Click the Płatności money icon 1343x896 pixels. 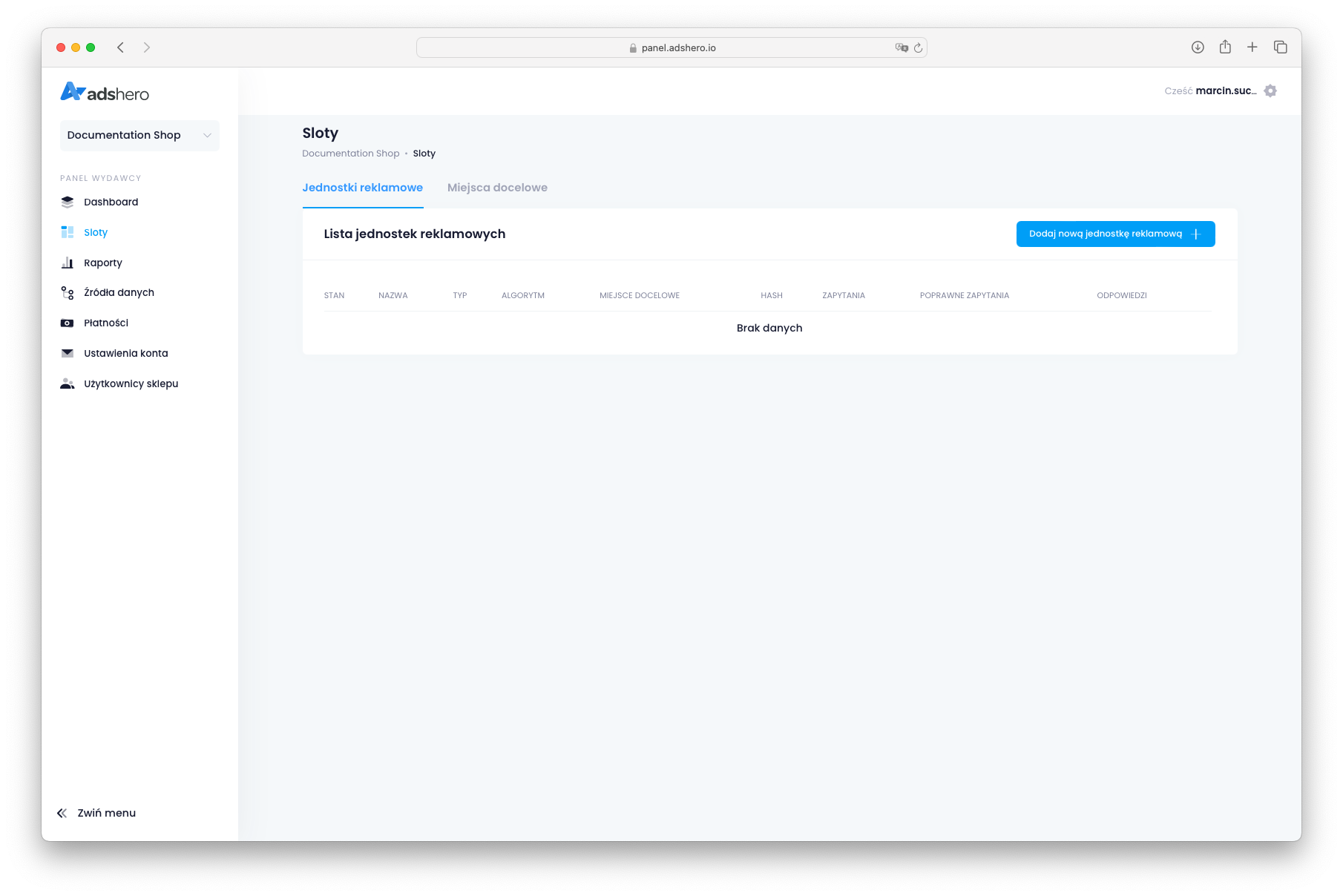68,323
